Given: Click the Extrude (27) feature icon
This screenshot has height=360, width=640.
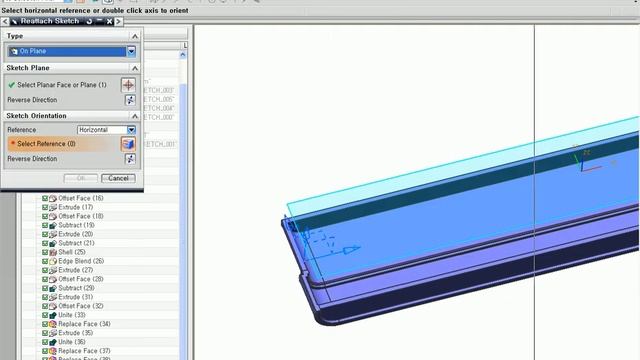Looking at the screenshot, I should point(53,270).
